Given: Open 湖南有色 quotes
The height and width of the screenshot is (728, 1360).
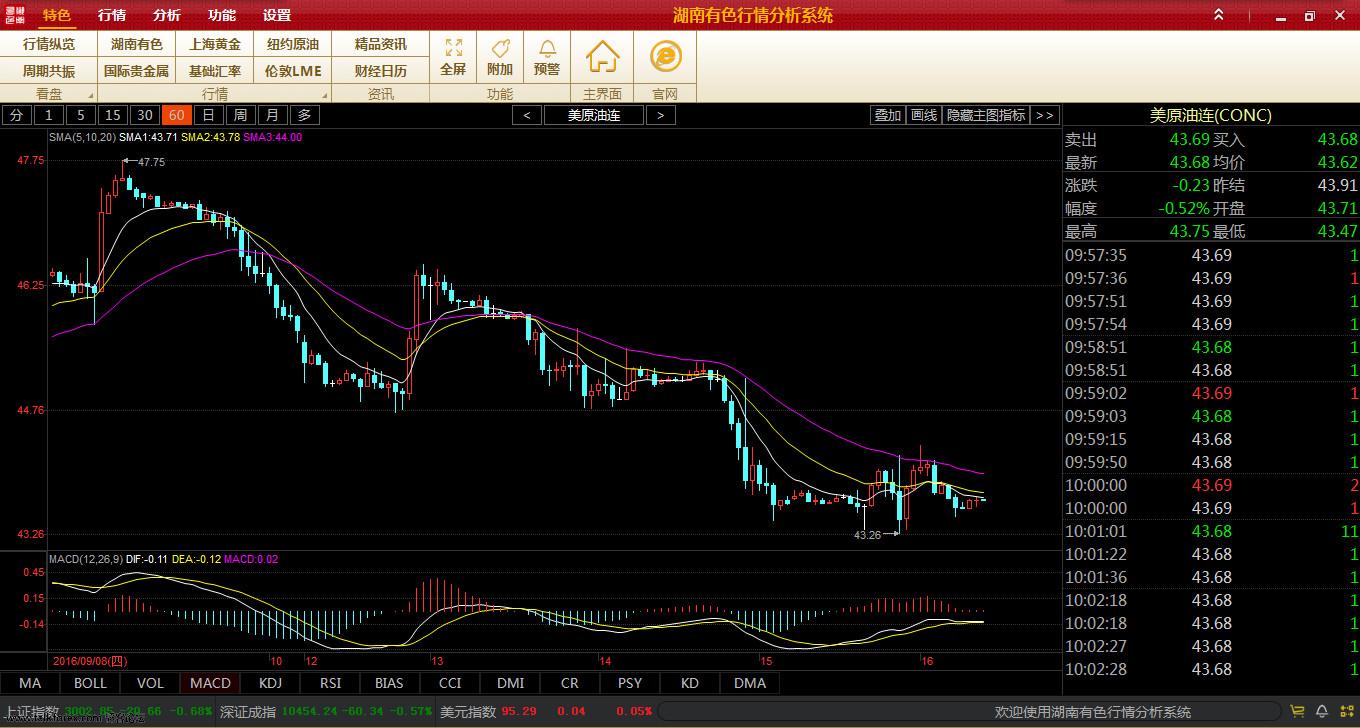Looking at the screenshot, I should (137, 44).
